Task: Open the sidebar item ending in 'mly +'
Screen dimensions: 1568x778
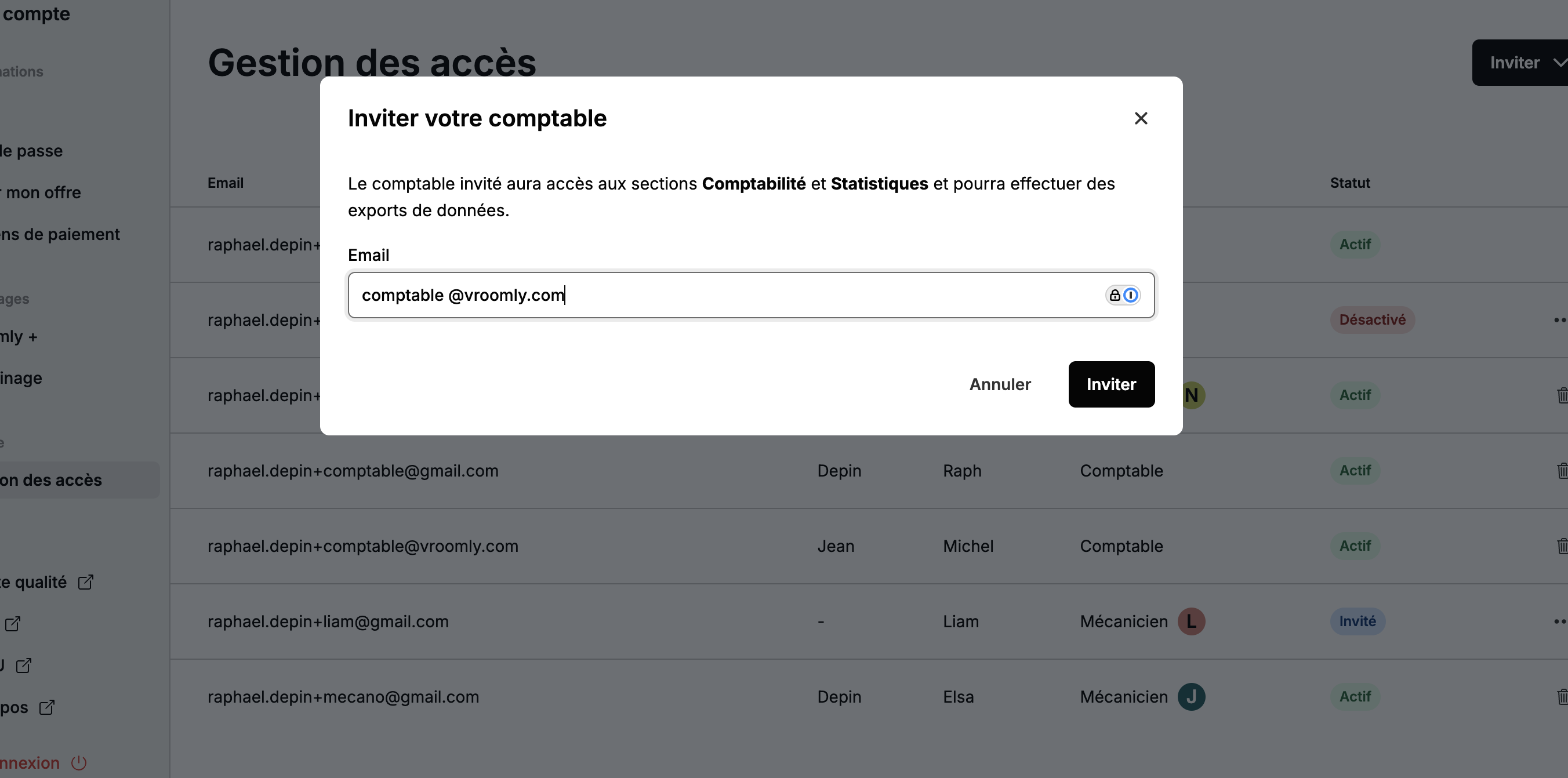Action: (x=19, y=337)
